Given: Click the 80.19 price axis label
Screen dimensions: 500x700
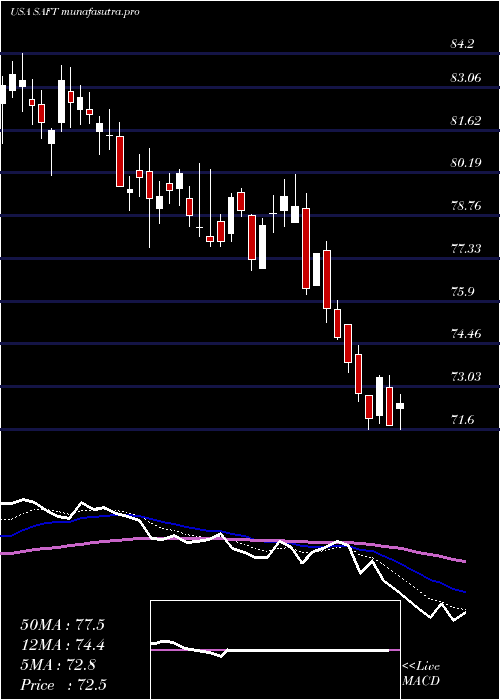Looking at the screenshot, I should pyautogui.click(x=467, y=162).
